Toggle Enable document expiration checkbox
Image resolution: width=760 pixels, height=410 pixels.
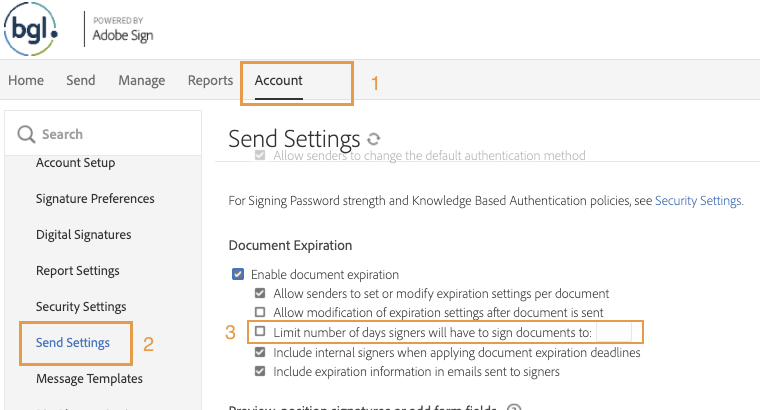[x=238, y=275]
